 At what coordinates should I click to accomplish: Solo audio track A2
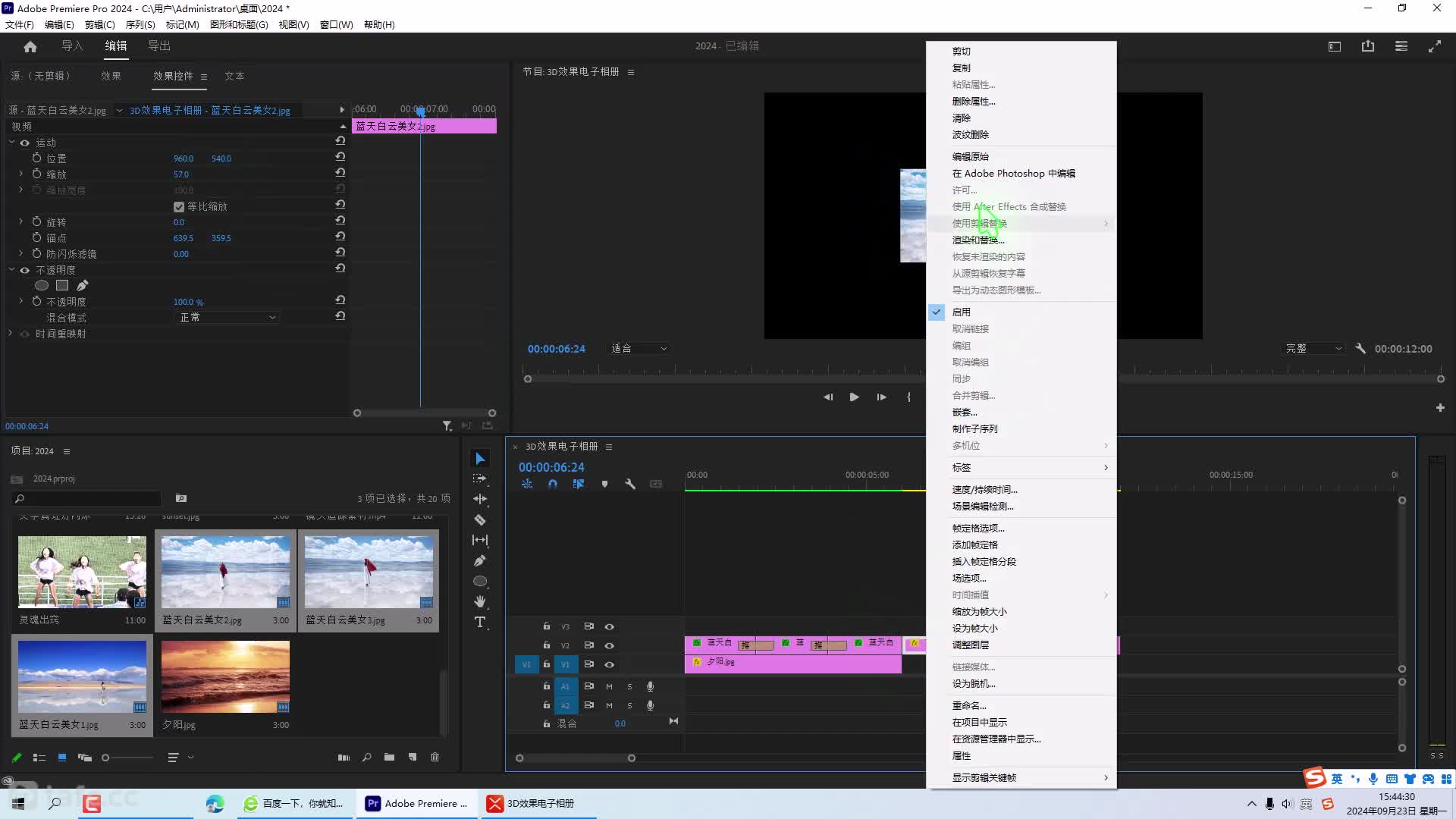tap(629, 705)
